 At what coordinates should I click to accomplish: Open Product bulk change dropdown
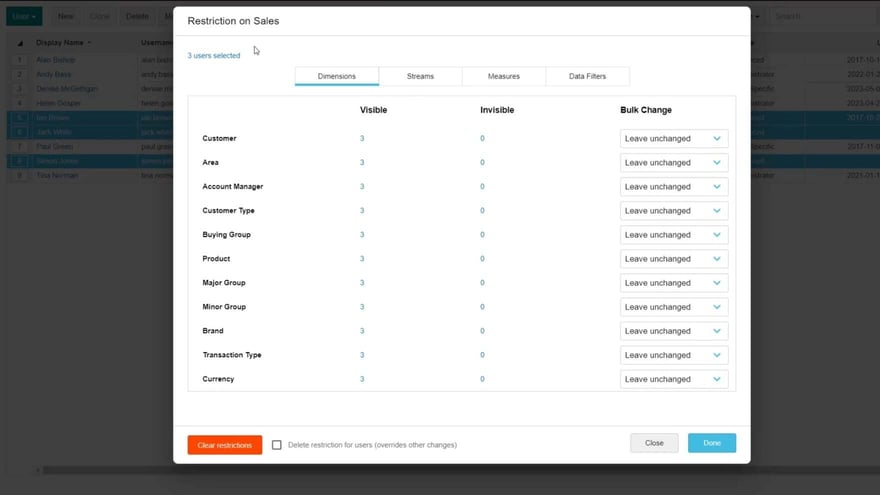[674, 259]
